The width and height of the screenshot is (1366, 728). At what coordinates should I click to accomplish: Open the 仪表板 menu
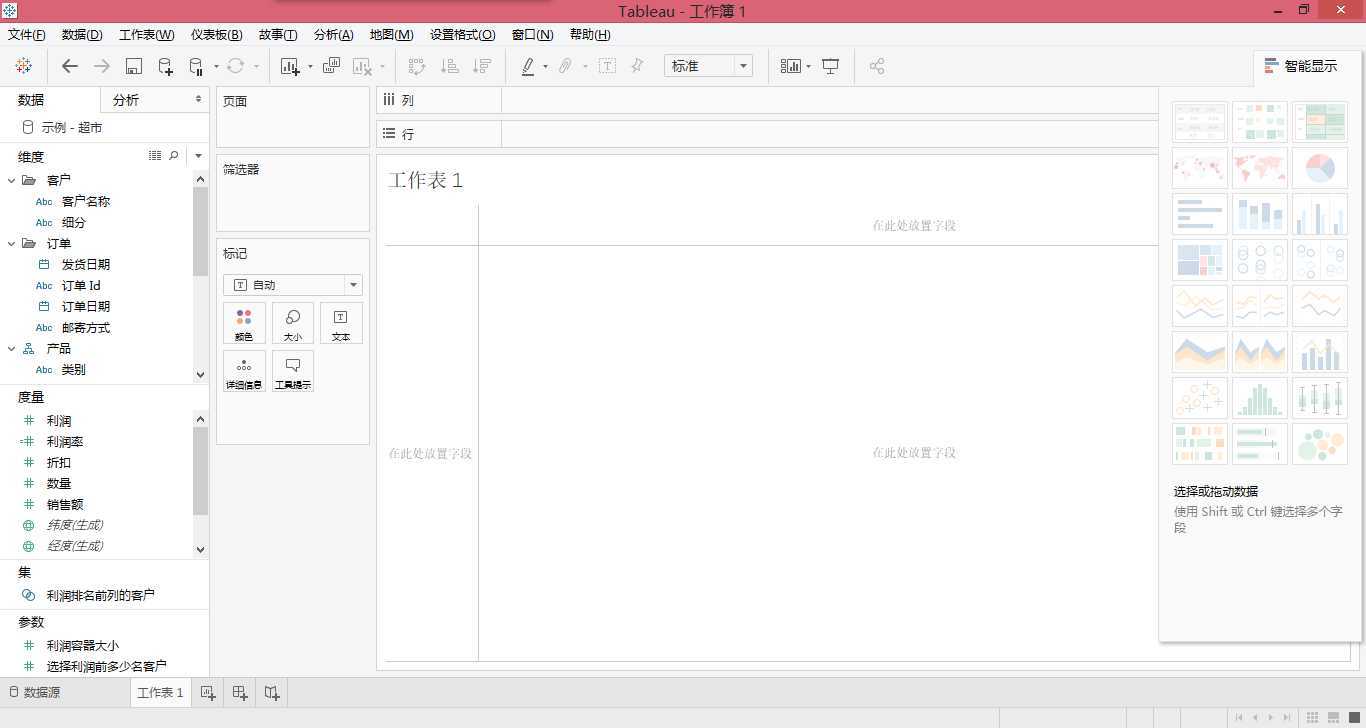pyautogui.click(x=216, y=34)
